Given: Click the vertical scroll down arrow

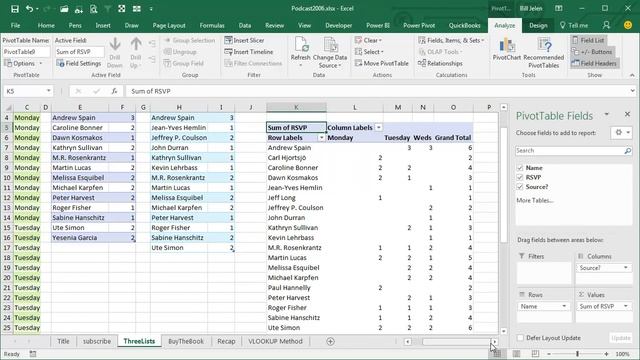Looking at the screenshot, I should (504, 331).
